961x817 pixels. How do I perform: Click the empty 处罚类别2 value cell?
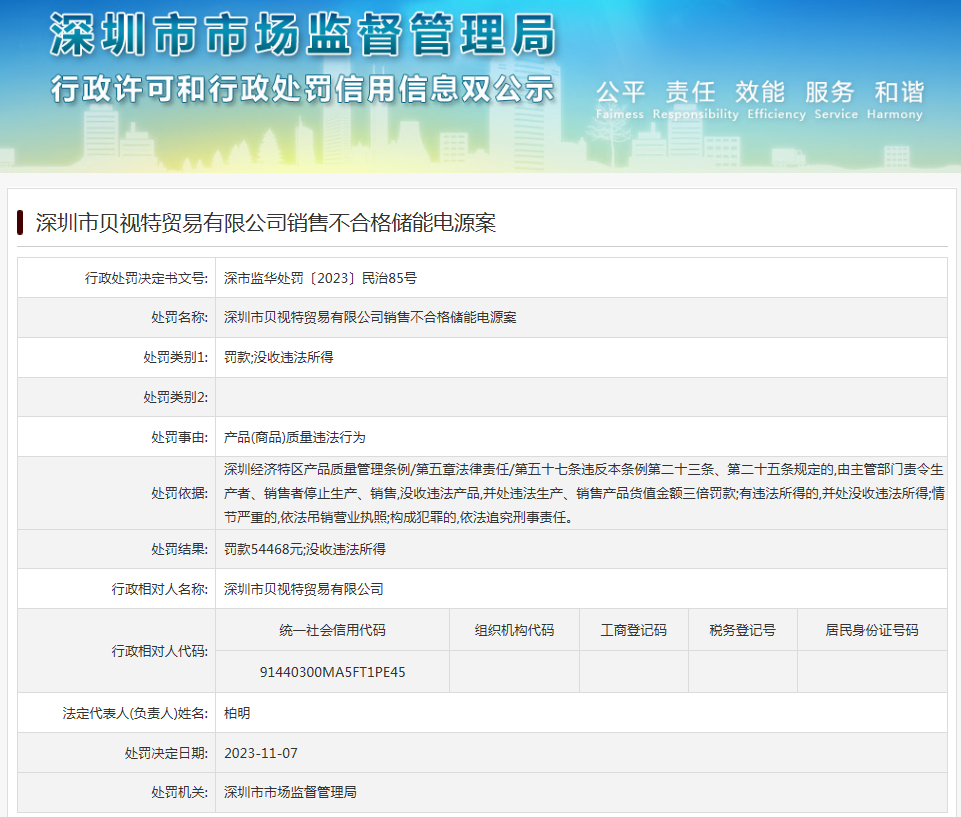580,397
